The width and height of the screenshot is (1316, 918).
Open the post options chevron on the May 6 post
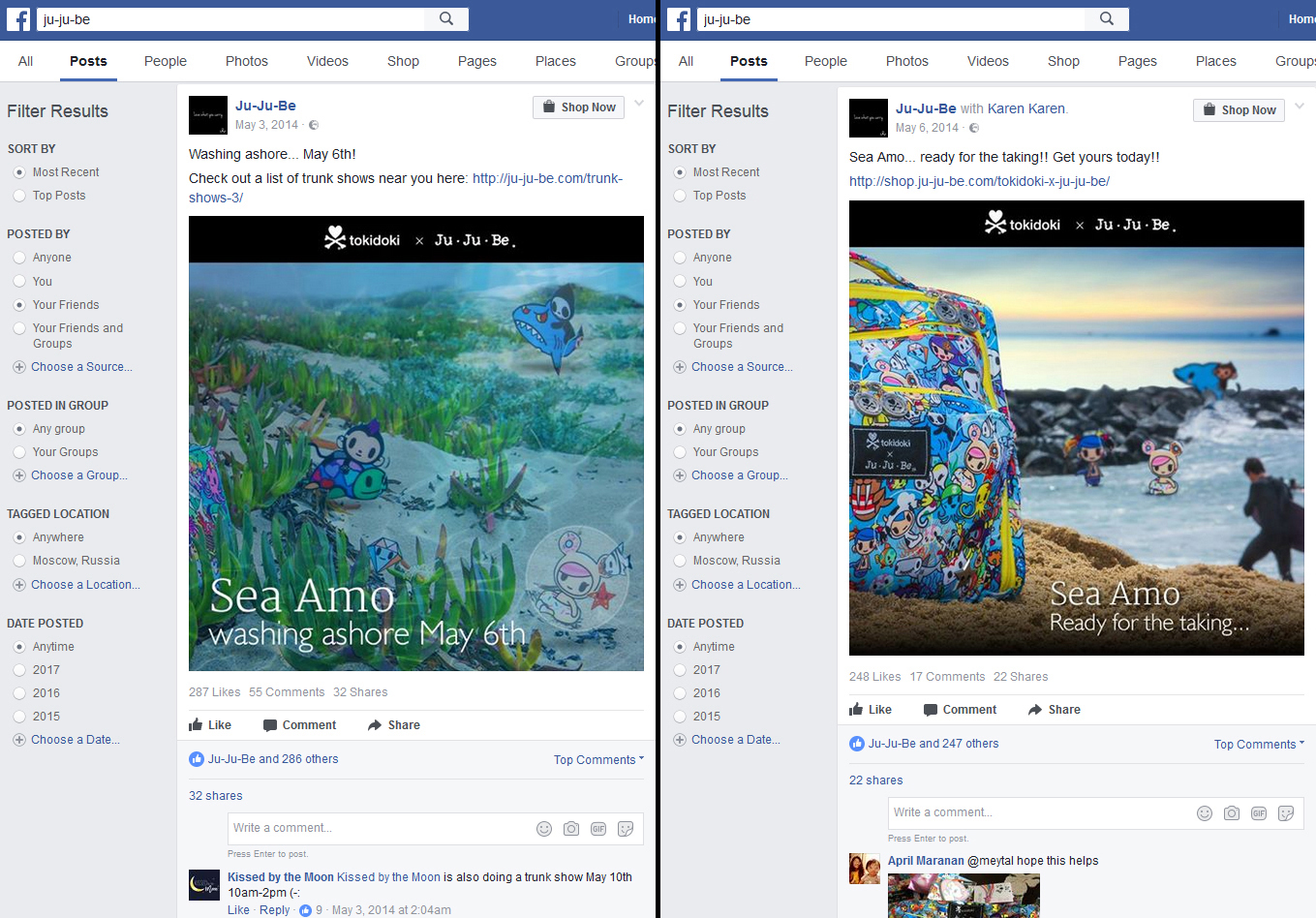[1300, 107]
